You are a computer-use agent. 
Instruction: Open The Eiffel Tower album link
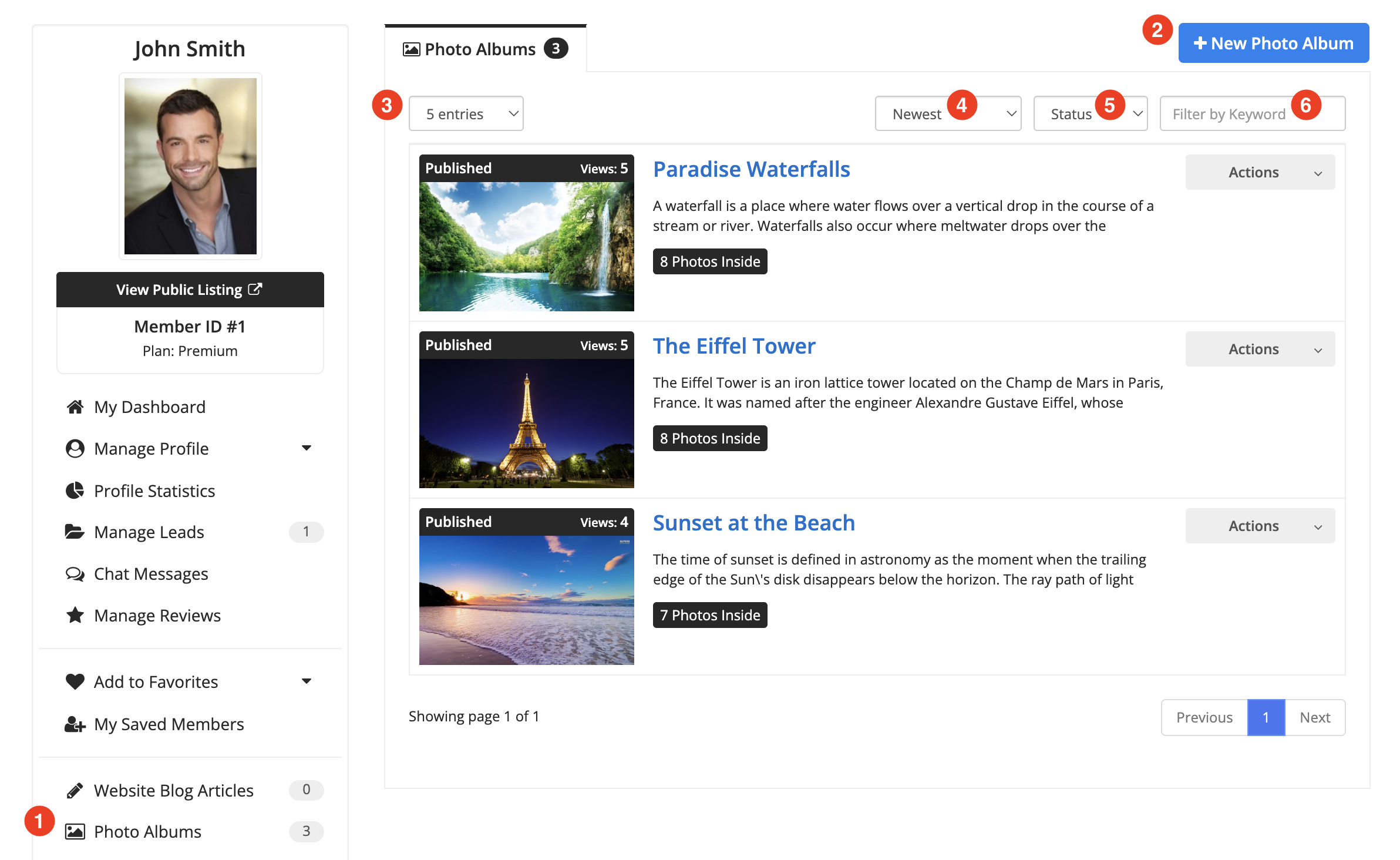[x=734, y=346]
